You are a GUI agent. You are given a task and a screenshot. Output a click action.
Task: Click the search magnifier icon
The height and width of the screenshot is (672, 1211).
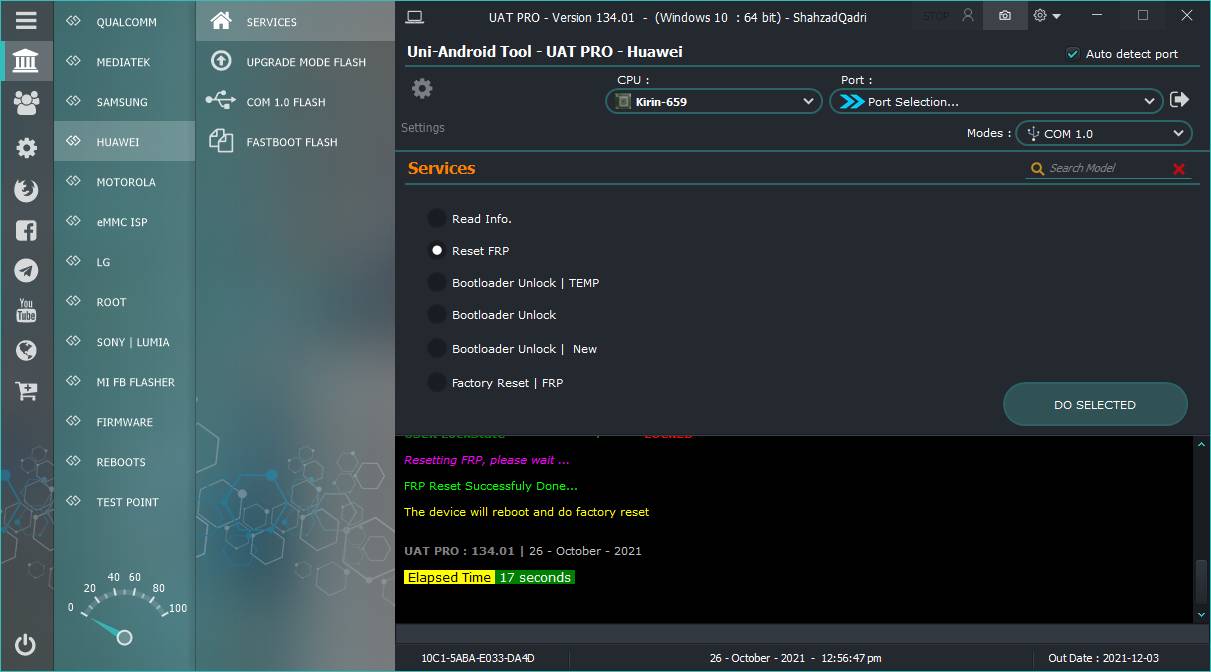coord(1038,169)
